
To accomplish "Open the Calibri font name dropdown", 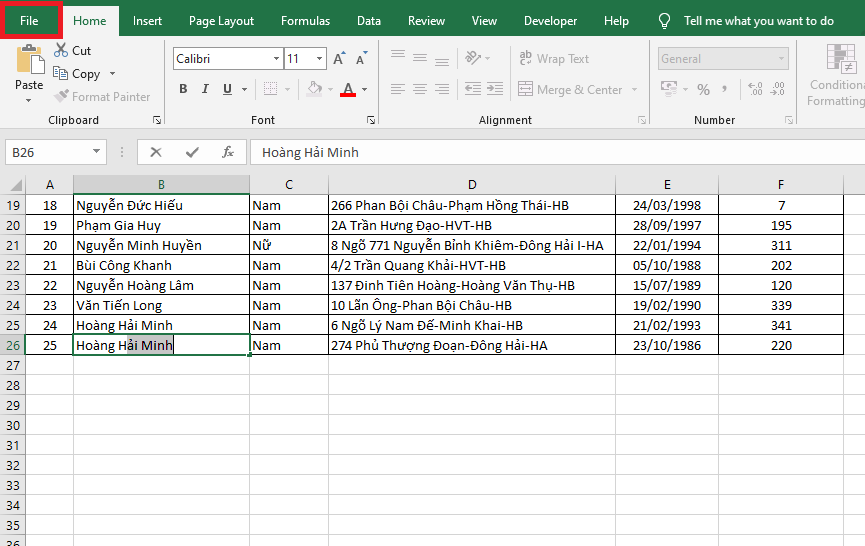I will point(274,59).
